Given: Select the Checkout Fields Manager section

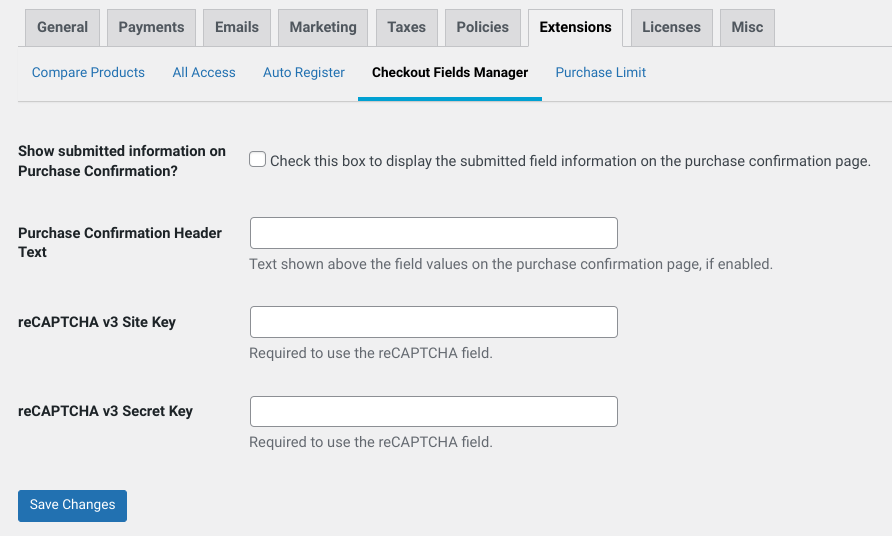Looking at the screenshot, I should coord(450,72).
